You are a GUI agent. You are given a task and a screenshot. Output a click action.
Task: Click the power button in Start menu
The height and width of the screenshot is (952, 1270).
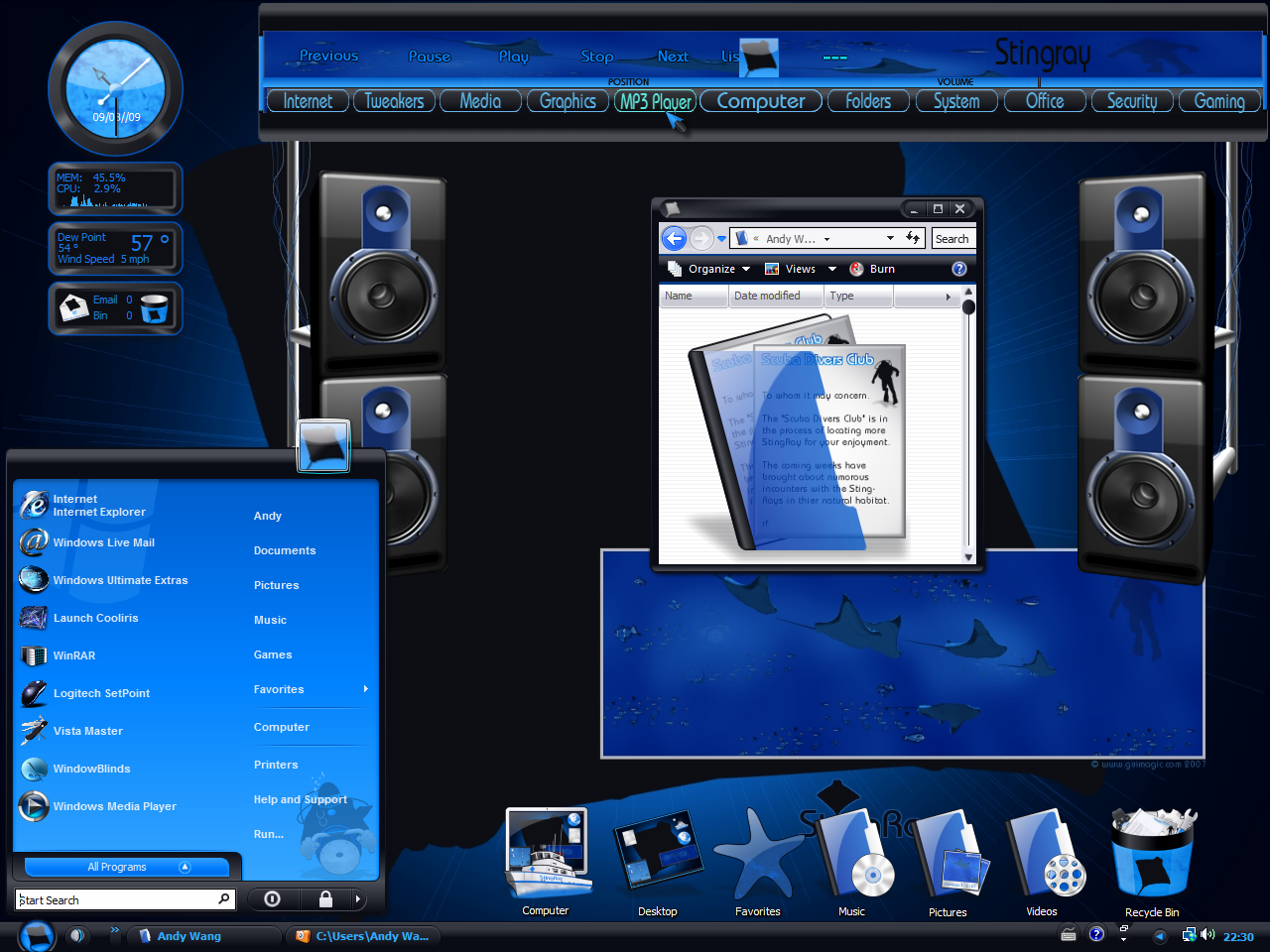pos(272,899)
